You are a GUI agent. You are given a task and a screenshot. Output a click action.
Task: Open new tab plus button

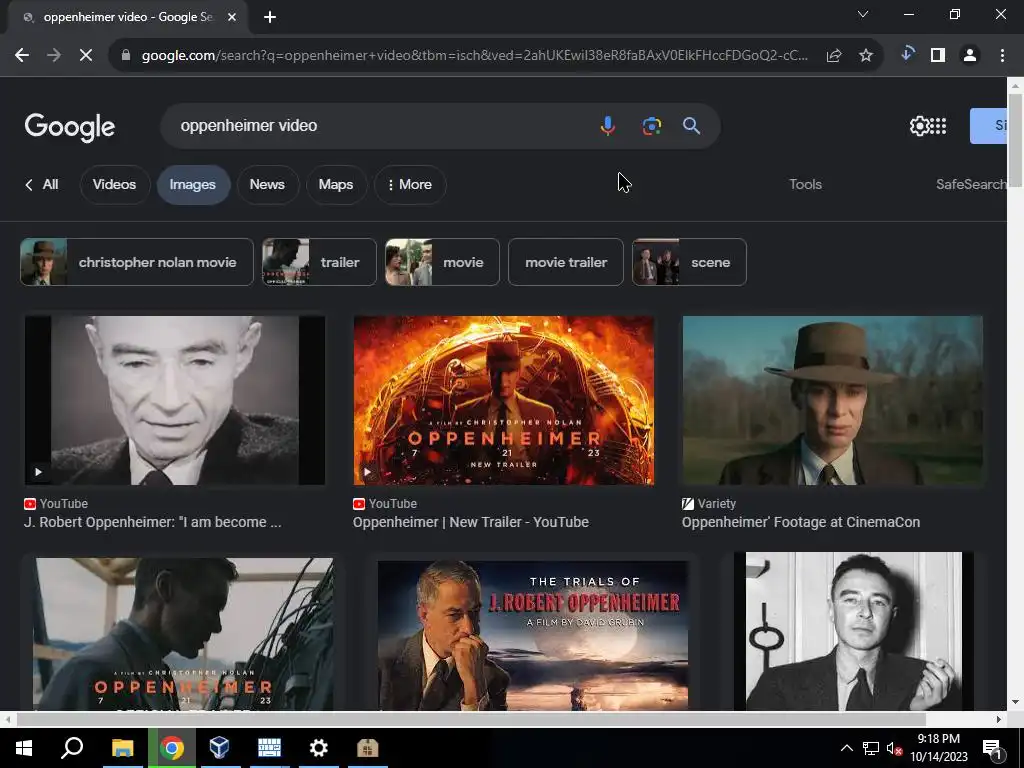[270, 17]
